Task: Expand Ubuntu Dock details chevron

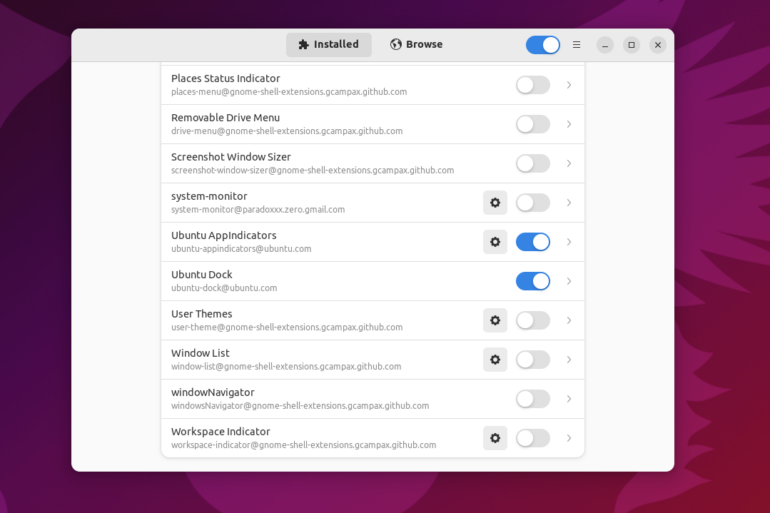Action: (569, 281)
